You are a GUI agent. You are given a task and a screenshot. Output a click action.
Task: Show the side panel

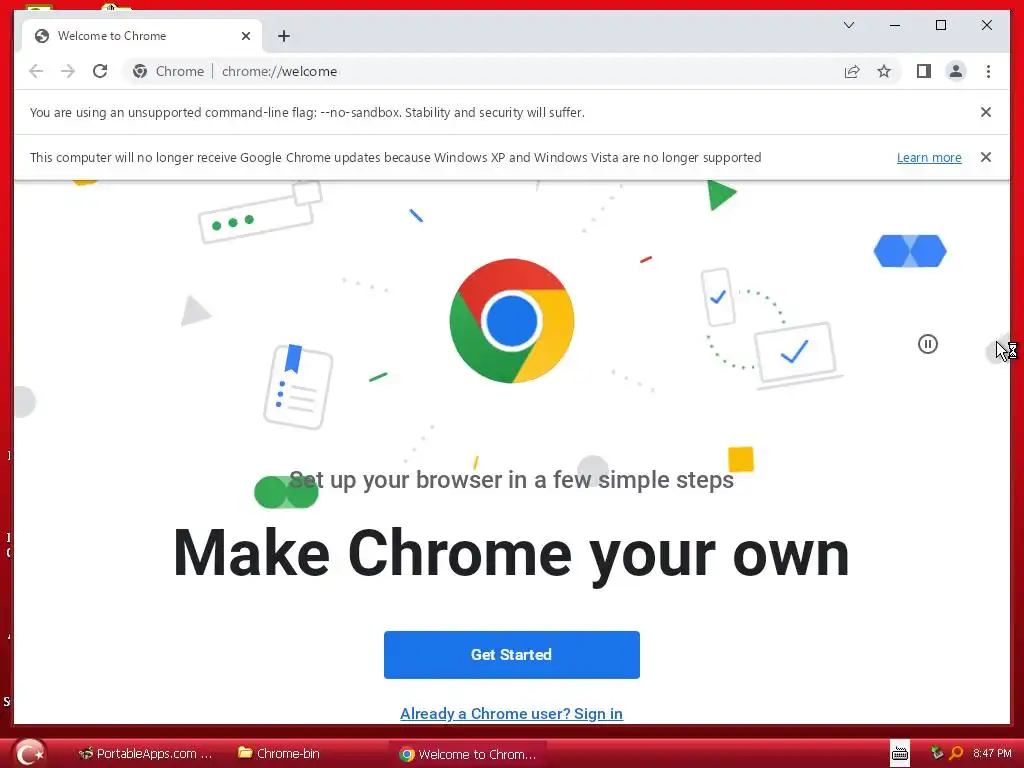tap(923, 71)
